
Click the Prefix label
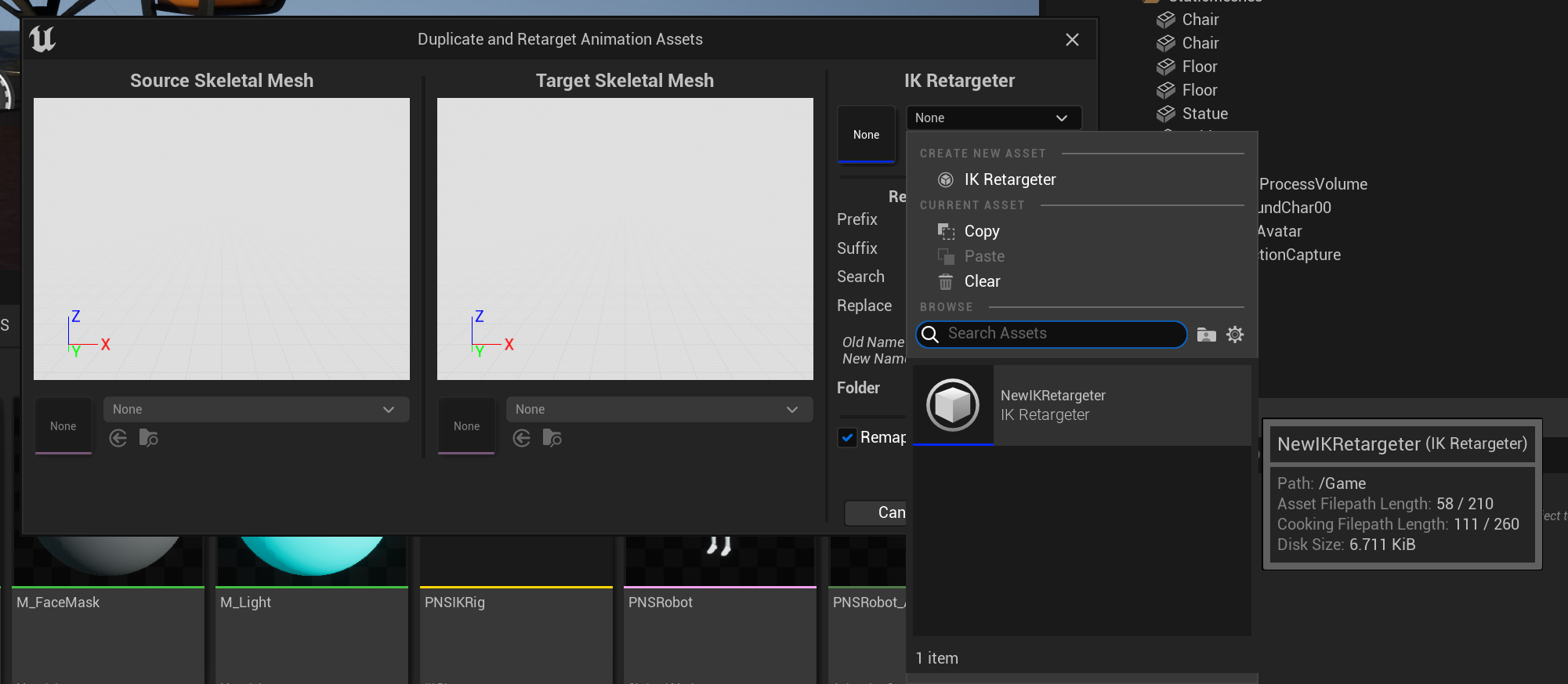coord(857,219)
